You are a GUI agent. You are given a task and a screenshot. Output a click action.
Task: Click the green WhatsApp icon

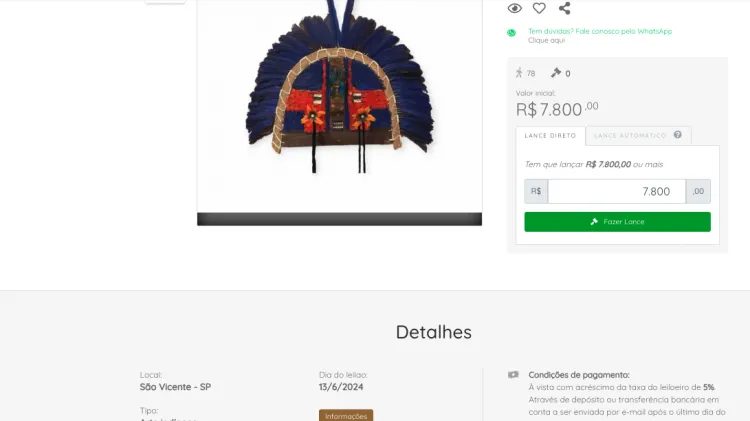pyautogui.click(x=511, y=33)
